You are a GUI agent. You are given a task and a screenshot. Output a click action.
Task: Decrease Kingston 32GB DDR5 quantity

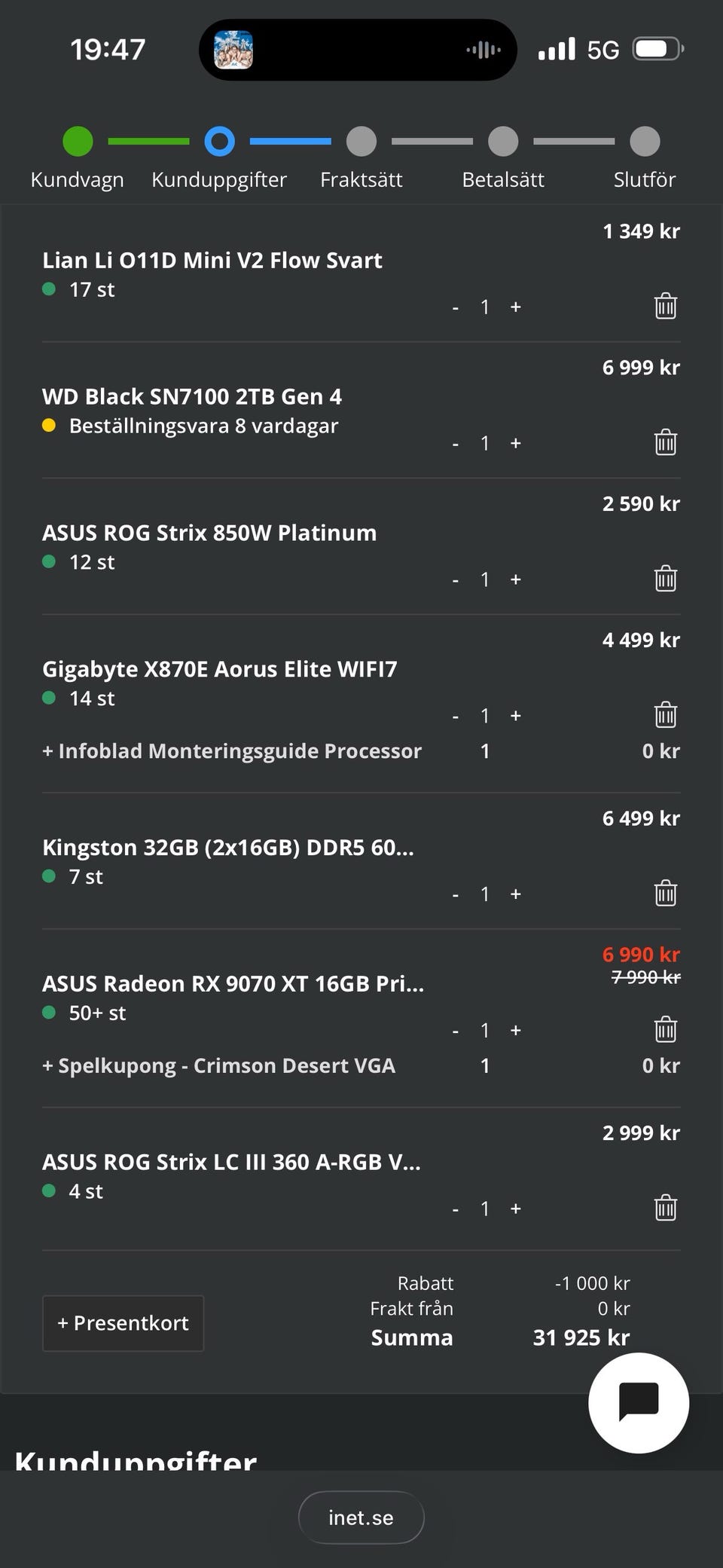(456, 894)
